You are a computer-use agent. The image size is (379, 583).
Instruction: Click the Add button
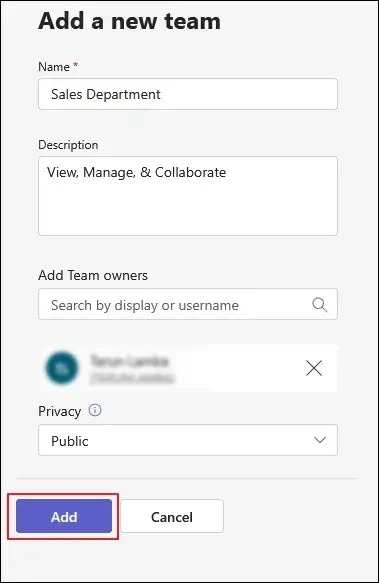point(64,516)
